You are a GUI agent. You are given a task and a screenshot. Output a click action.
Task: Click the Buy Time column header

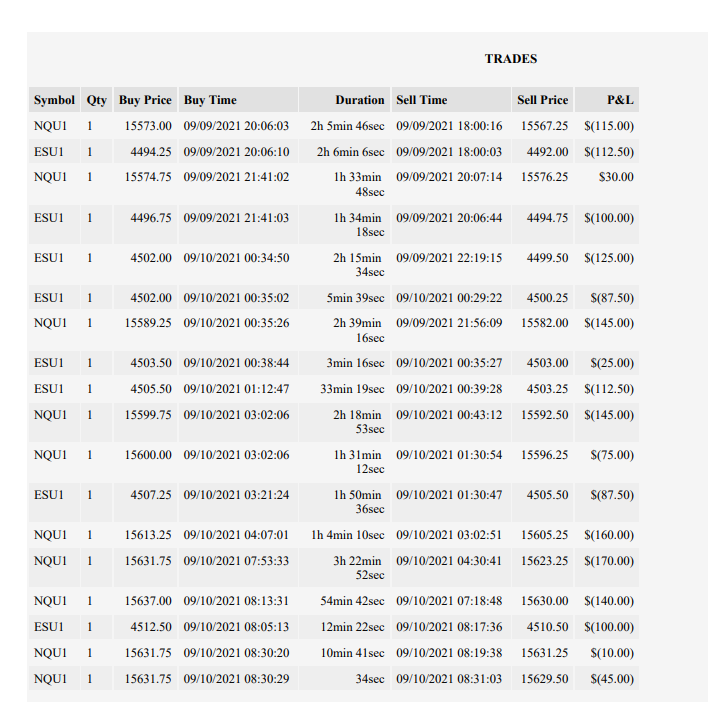(x=238, y=100)
